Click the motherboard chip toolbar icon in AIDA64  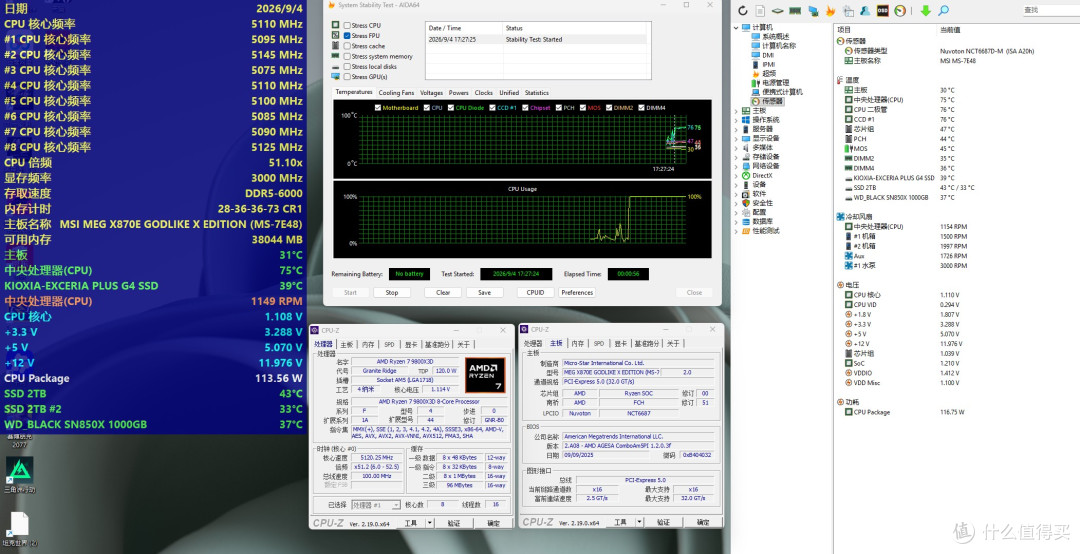point(778,10)
